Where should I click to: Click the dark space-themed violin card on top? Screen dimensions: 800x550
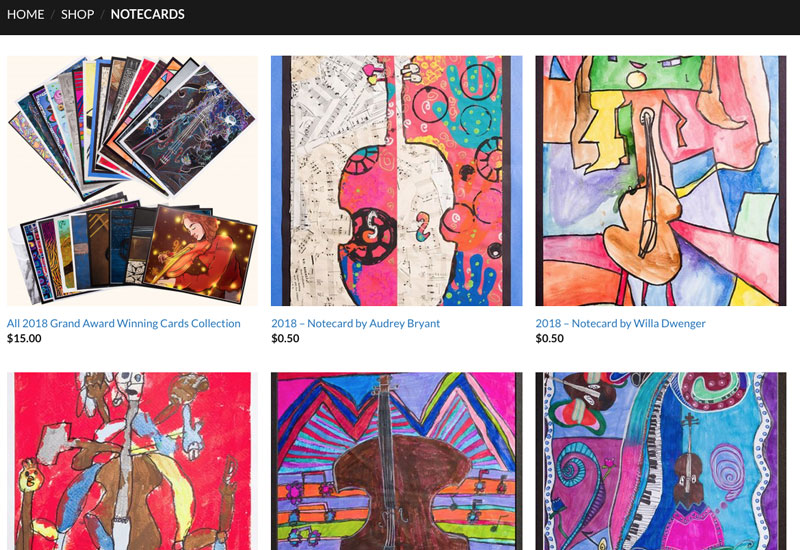(x=190, y=130)
